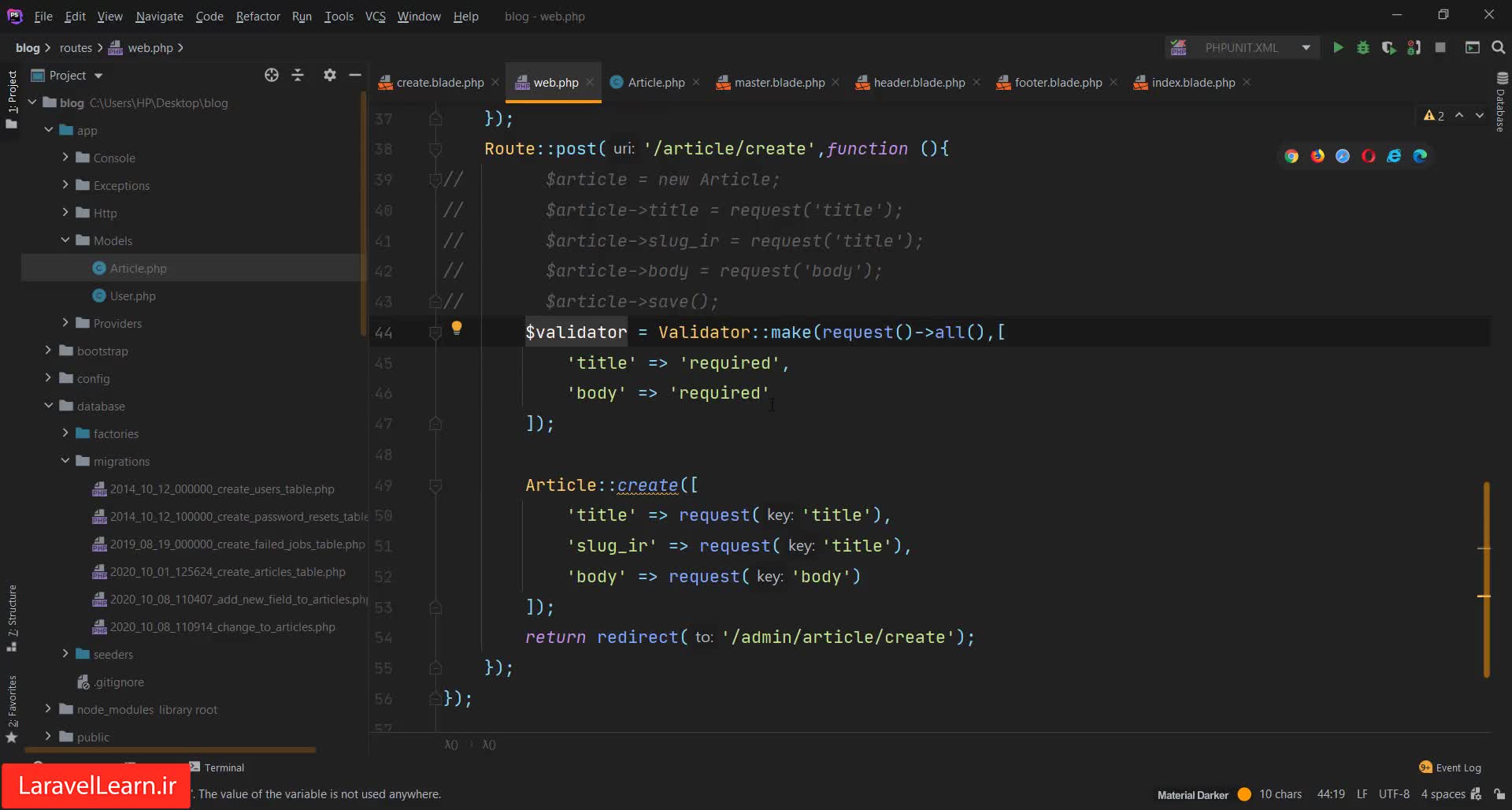Collapse the migrations folder
Image resolution: width=1512 pixels, height=810 pixels.
point(65,461)
